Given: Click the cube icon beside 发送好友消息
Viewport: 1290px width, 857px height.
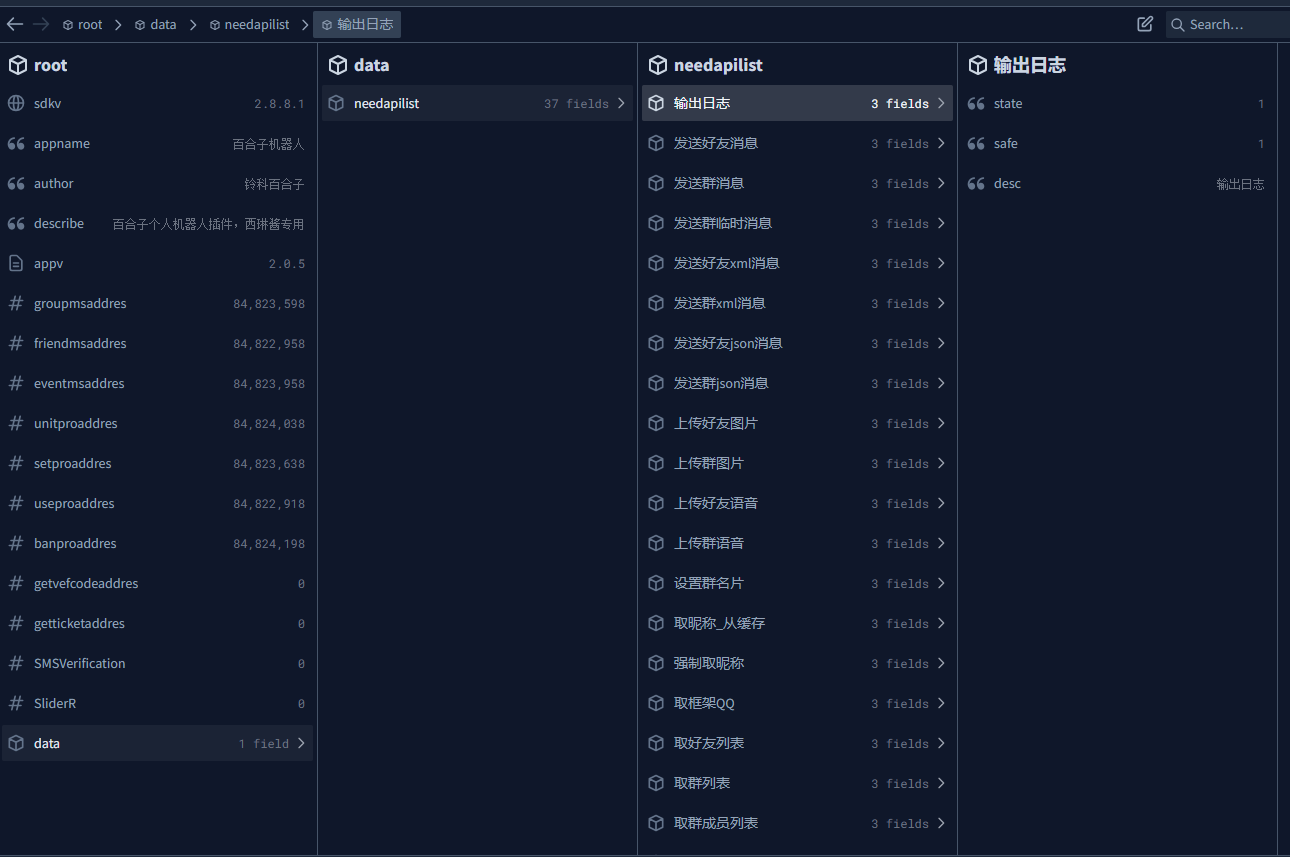Looking at the screenshot, I should point(656,143).
